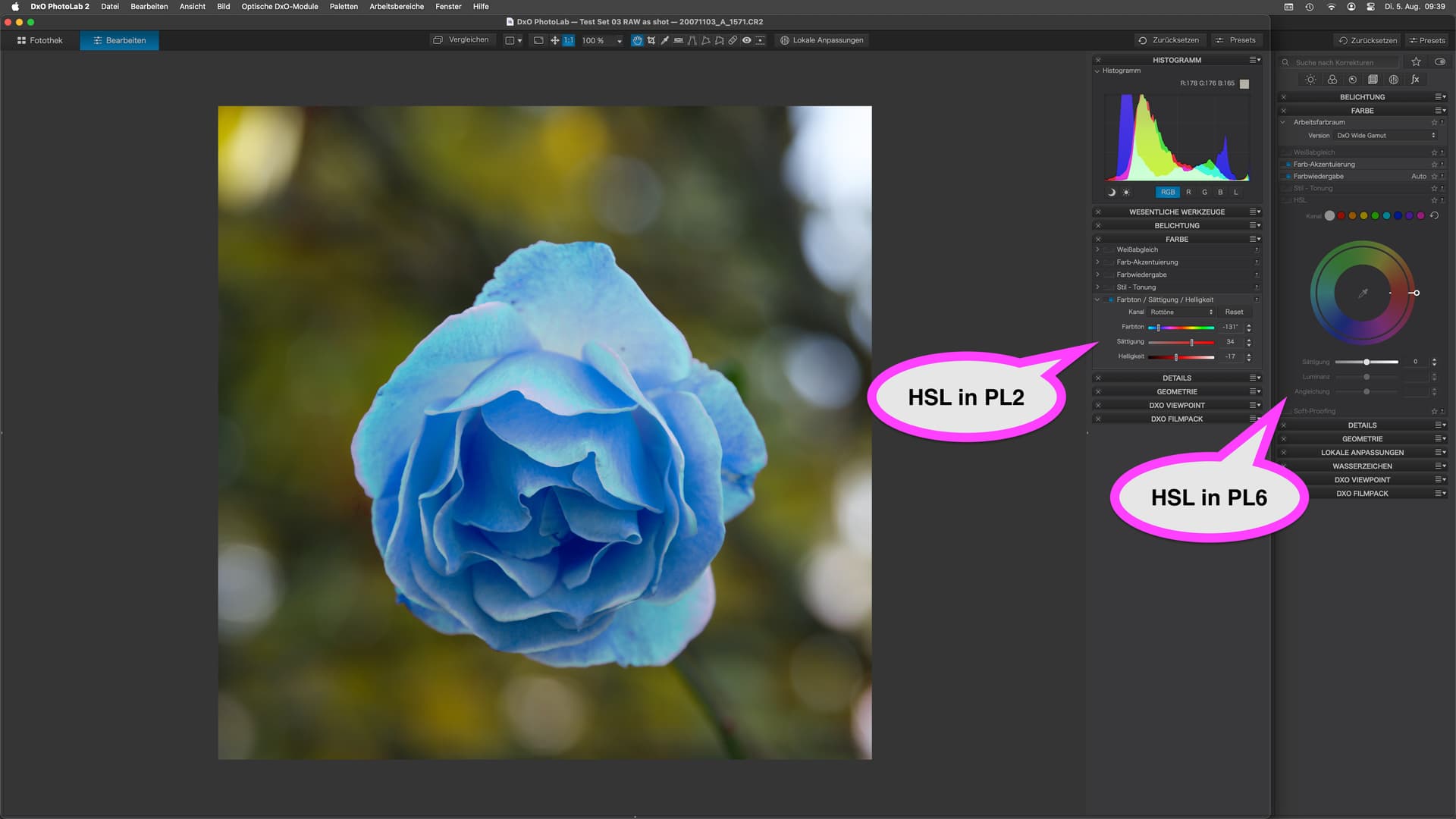Click the red-eye tool icon
The height and width of the screenshot is (819, 1456).
[x=746, y=40]
